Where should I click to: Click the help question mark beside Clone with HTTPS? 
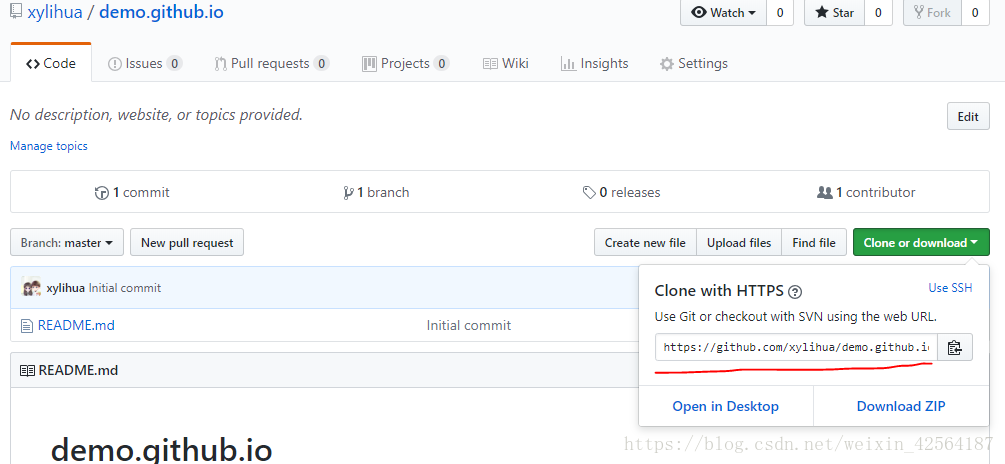point(795,292)
